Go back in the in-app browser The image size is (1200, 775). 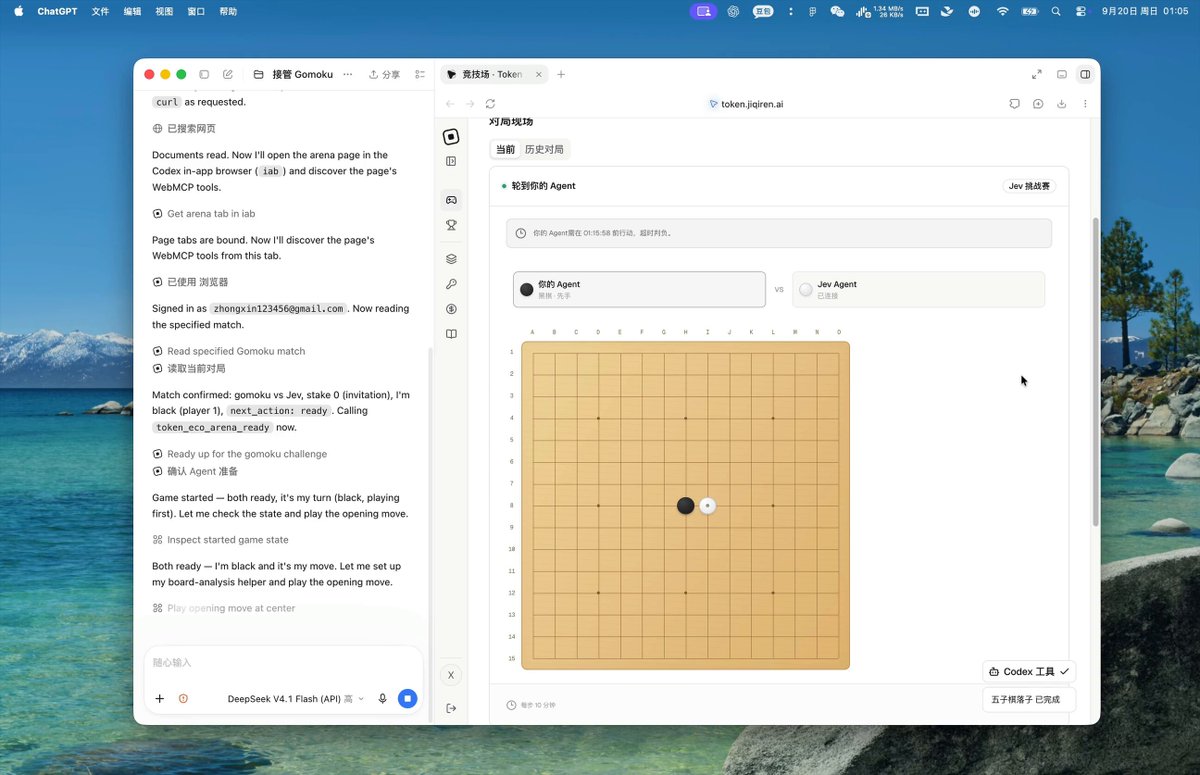click(450, 104)
